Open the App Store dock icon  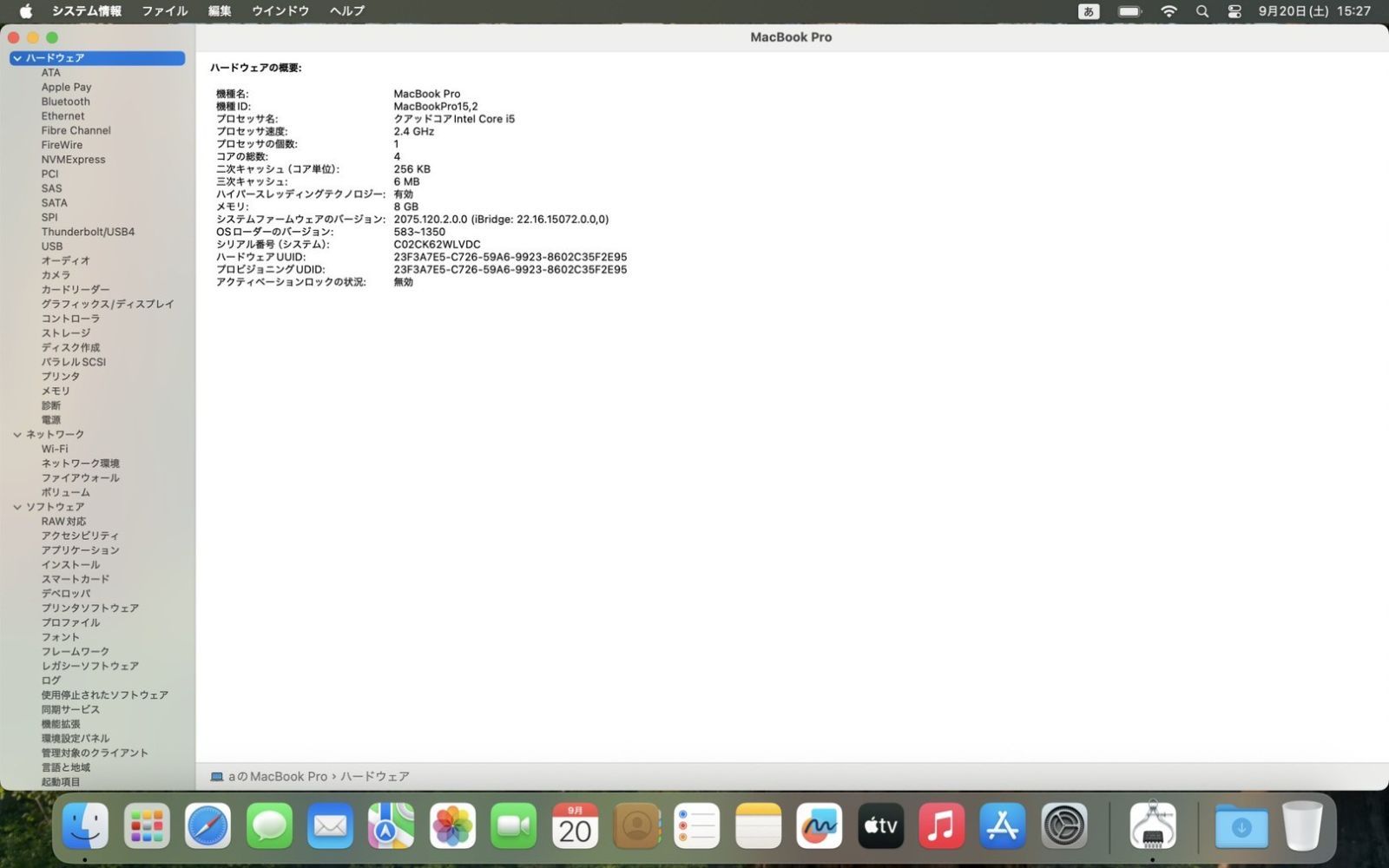pyautogui.click(x=1003, y=825)
